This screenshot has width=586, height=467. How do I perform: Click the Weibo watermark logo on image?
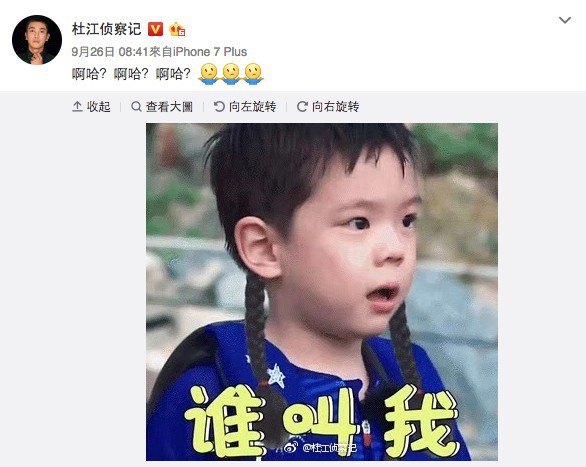(x=291, y=447)
